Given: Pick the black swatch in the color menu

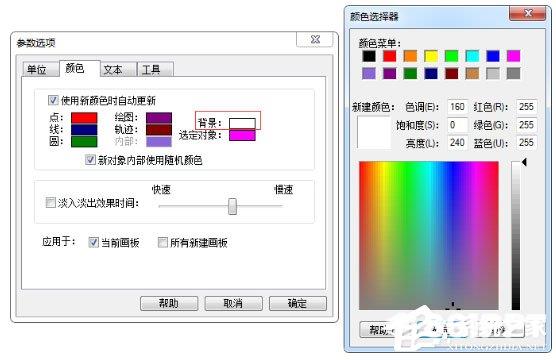Looking at the screenshot, I should tap(369, 56).
